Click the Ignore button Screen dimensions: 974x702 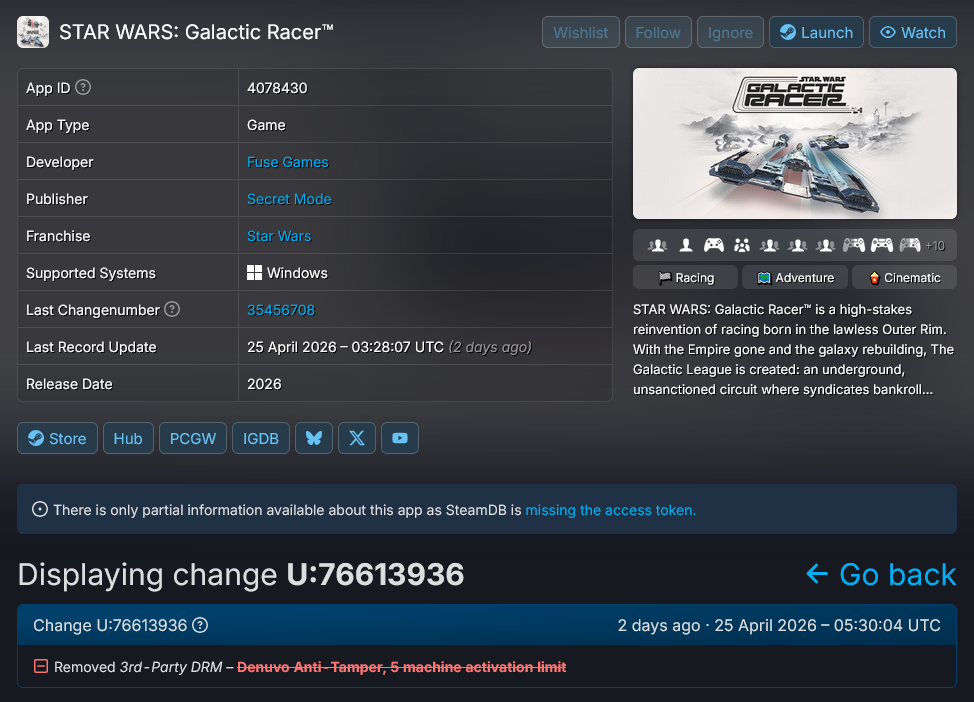click(x=730, y=32)
